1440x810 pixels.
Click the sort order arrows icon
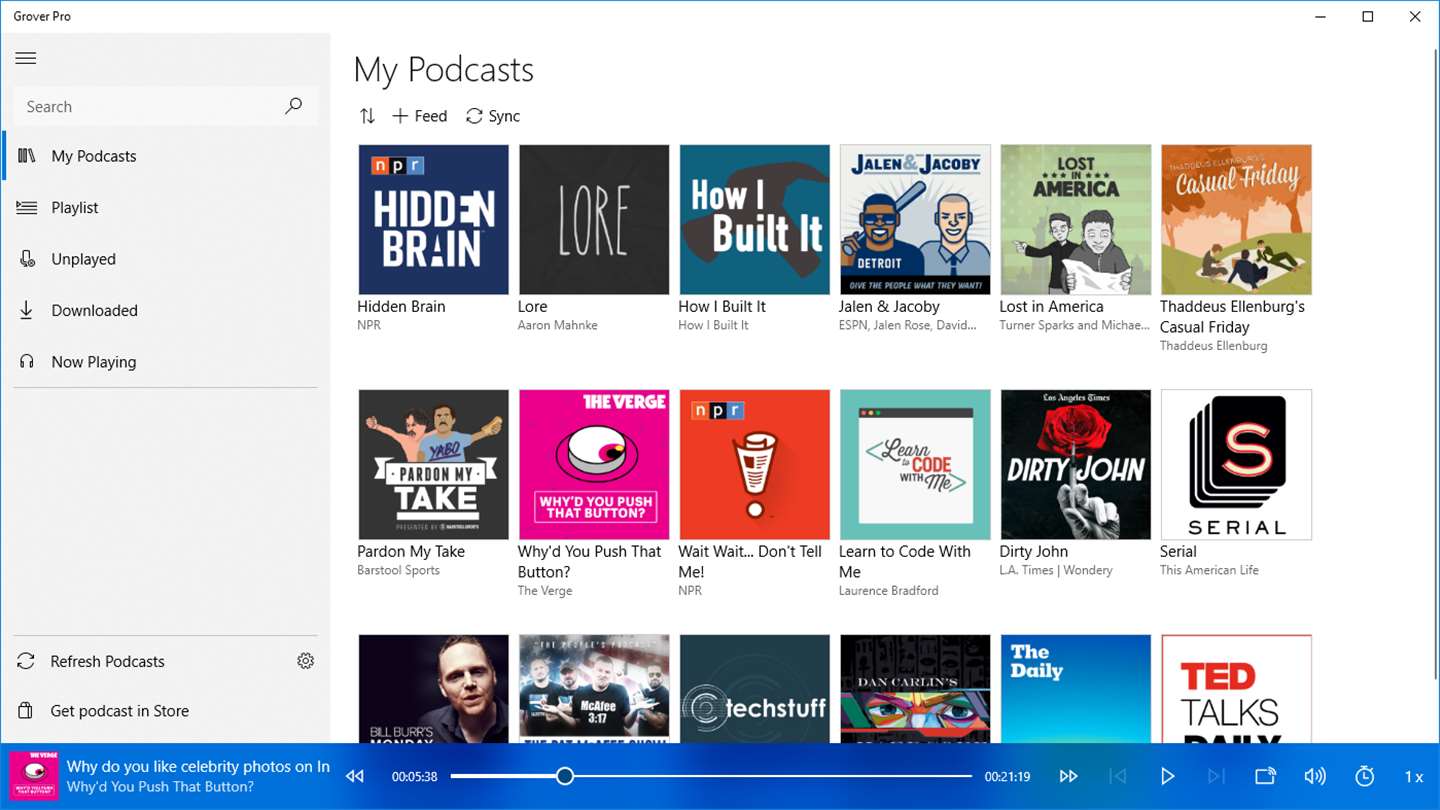click(367, 116)
